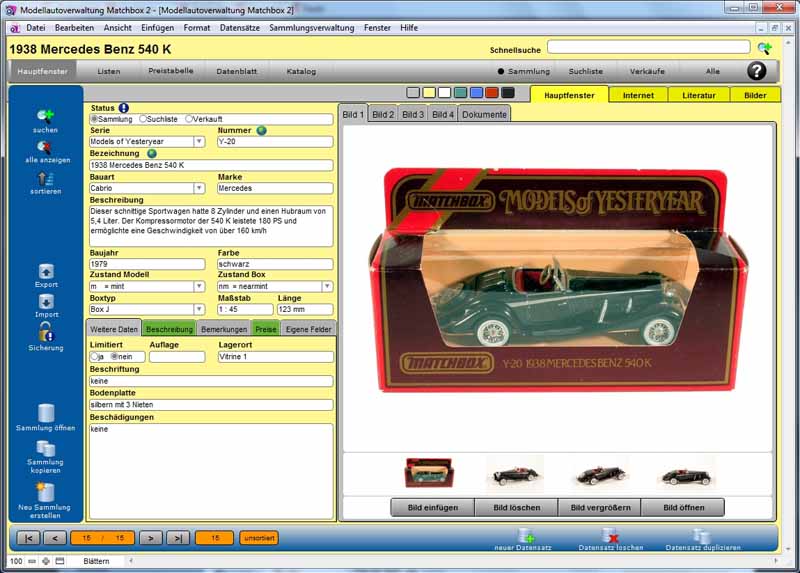Click the suchen search icon in sidebar
800x573 pixels.
point(45,117)
